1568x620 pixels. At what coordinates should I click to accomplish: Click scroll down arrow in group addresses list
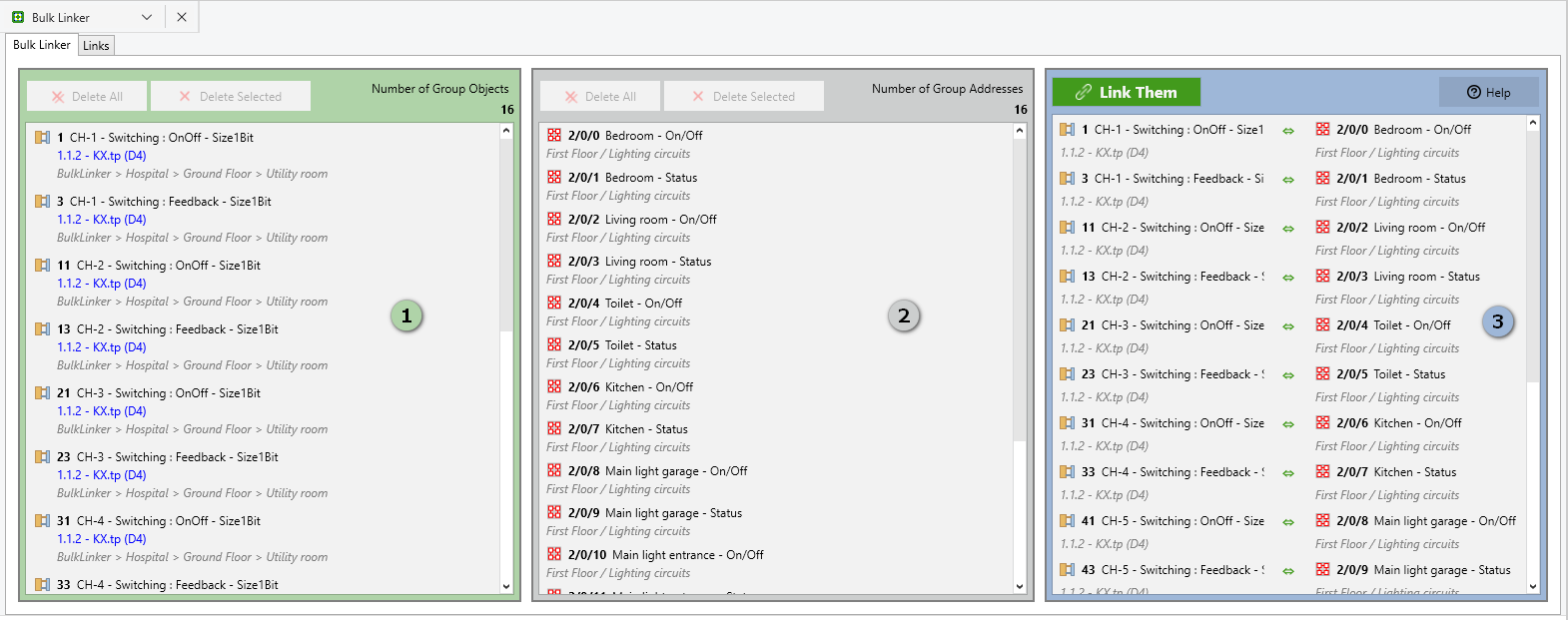pos(1020,587)
